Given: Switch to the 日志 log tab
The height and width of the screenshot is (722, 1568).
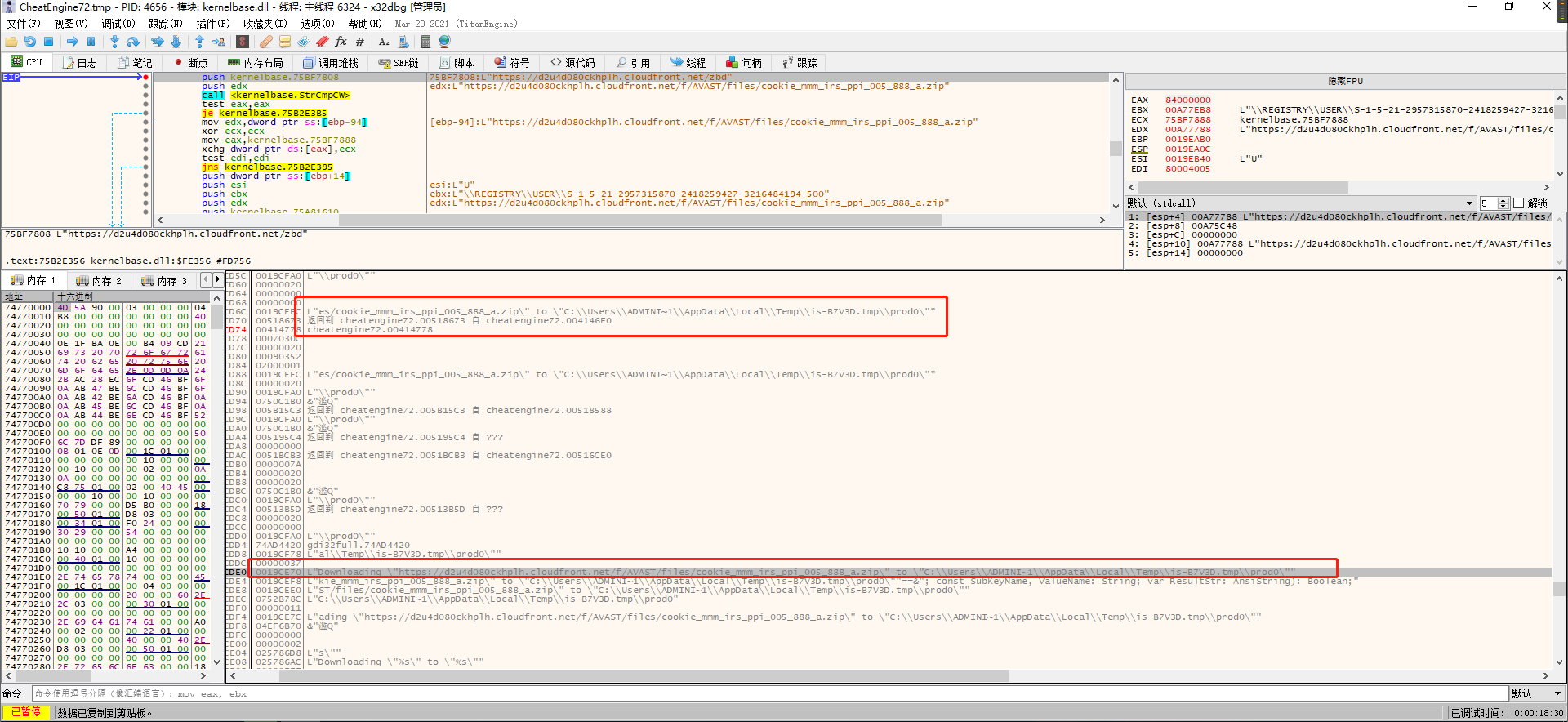Looking at the screenshot, I should click(80, 62).
